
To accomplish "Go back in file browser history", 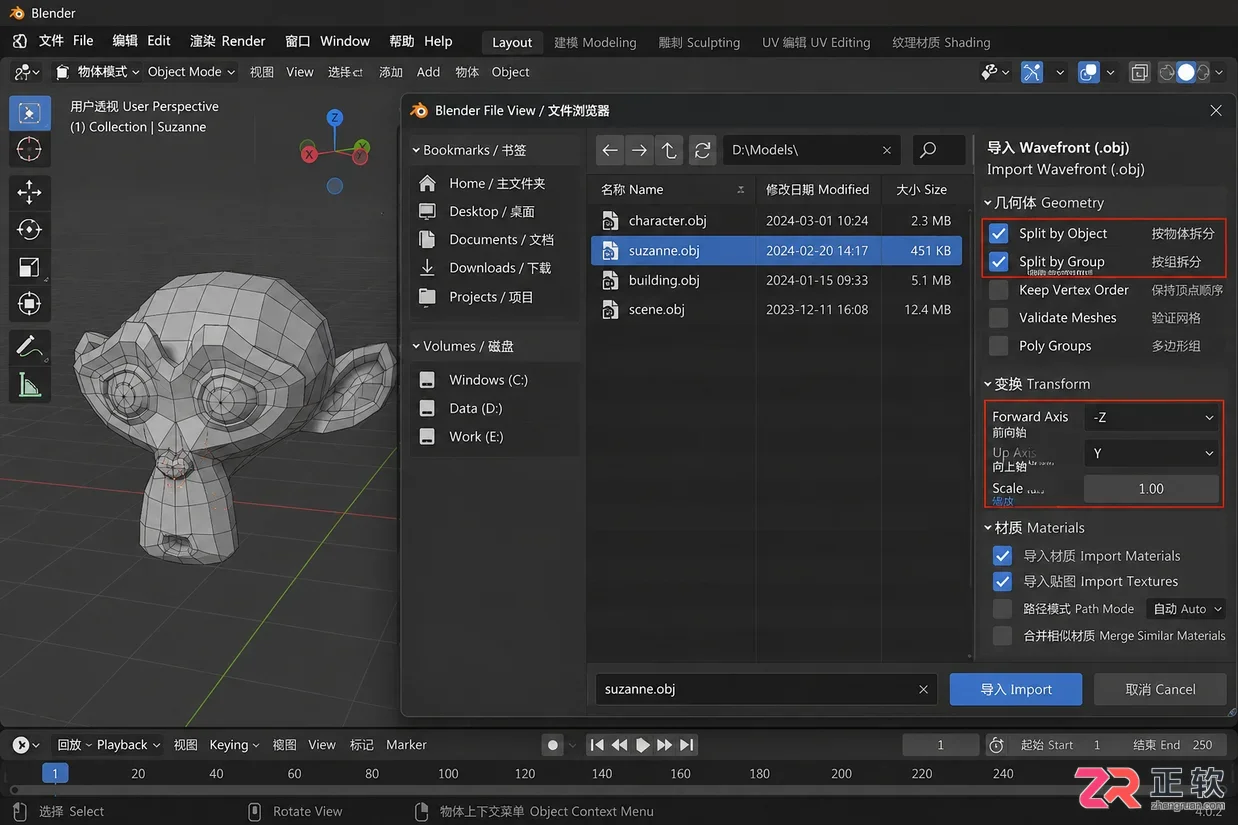I will pos(610,150).
